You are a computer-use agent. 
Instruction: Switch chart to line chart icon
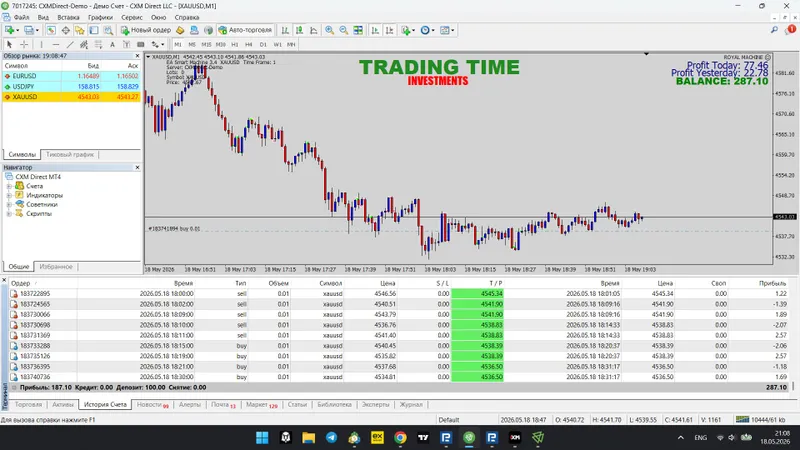314,31
